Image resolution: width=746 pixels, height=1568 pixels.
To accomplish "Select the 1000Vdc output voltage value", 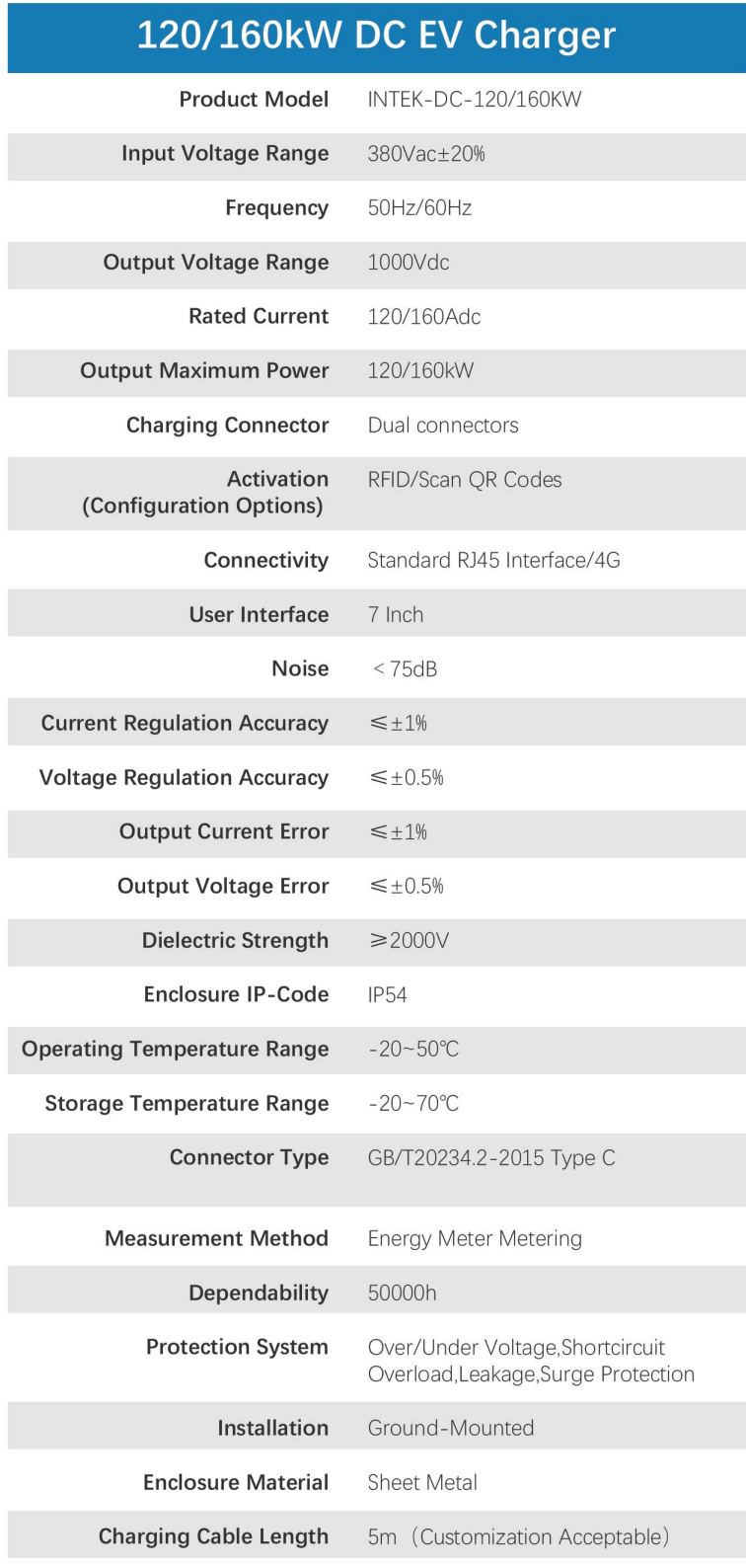I will [x=408, y=263].
